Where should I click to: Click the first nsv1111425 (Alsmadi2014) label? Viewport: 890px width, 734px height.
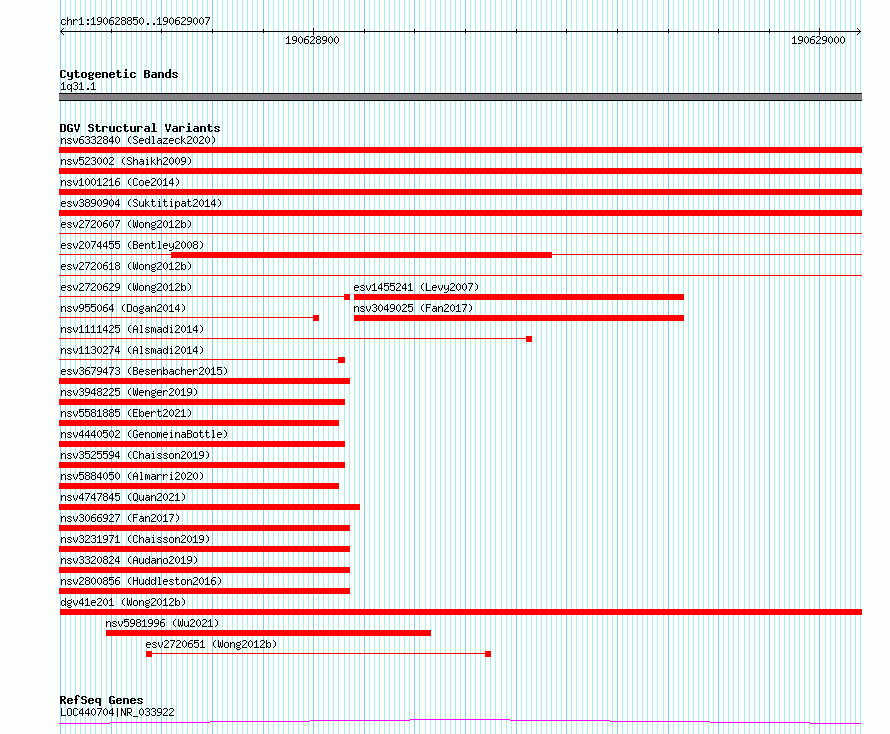point(132,329)
